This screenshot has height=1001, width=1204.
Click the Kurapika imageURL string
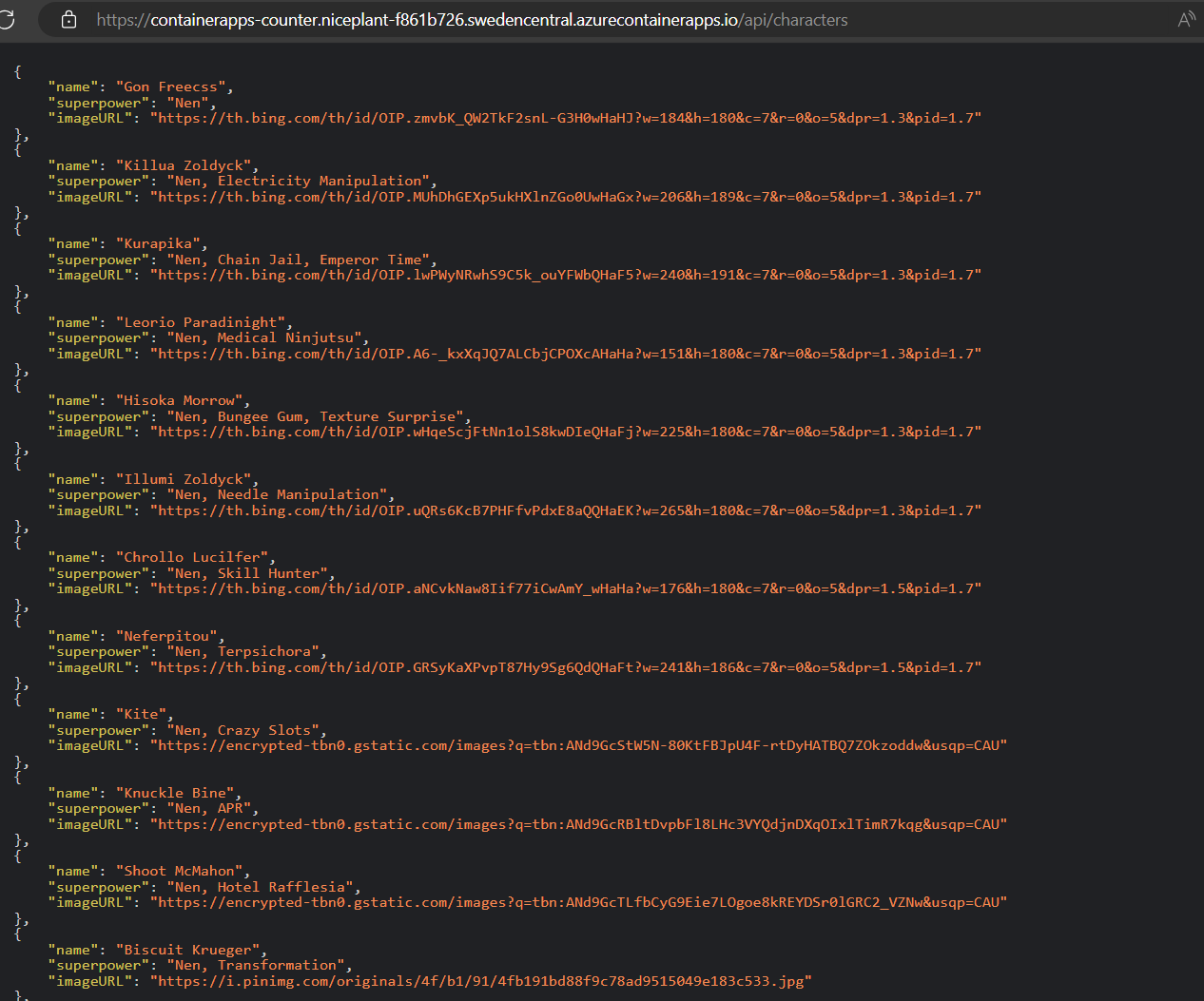point(566,275)
